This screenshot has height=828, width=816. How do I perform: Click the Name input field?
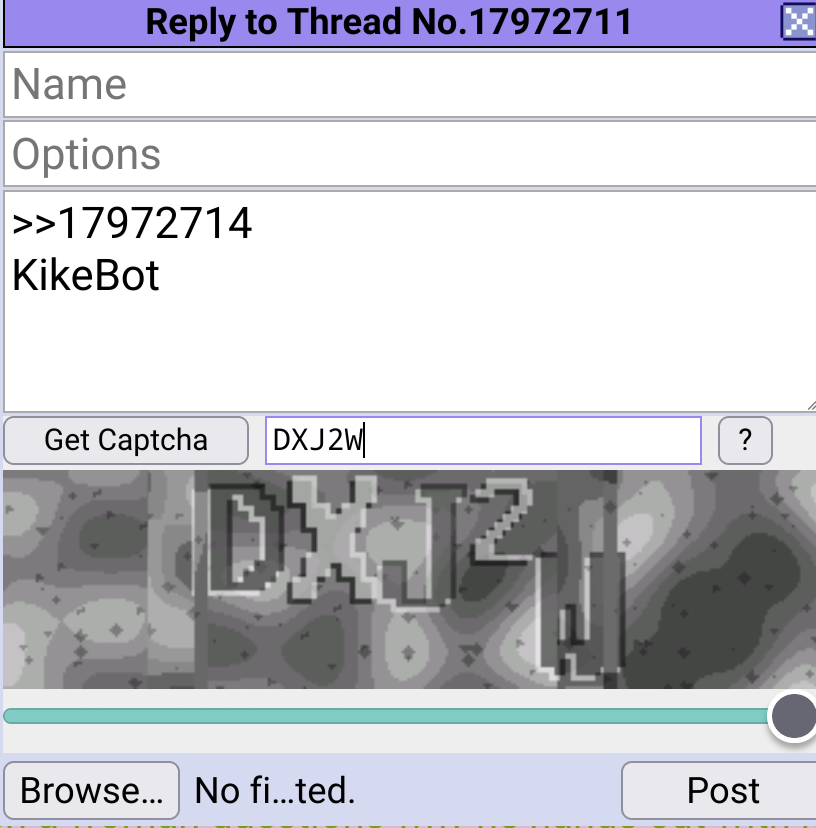tap(410, 84)
